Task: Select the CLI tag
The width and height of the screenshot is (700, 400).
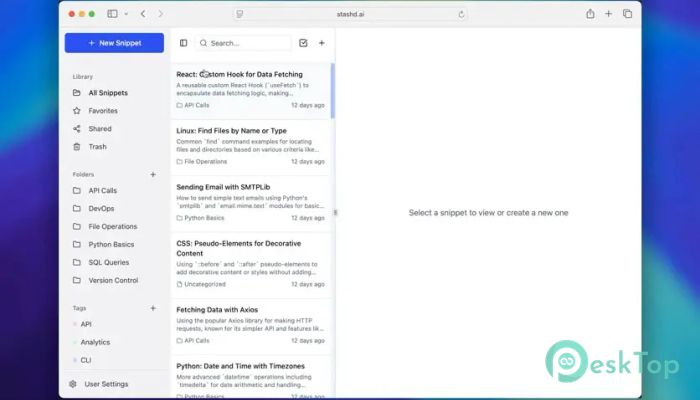Action: (x=86, y=360)
